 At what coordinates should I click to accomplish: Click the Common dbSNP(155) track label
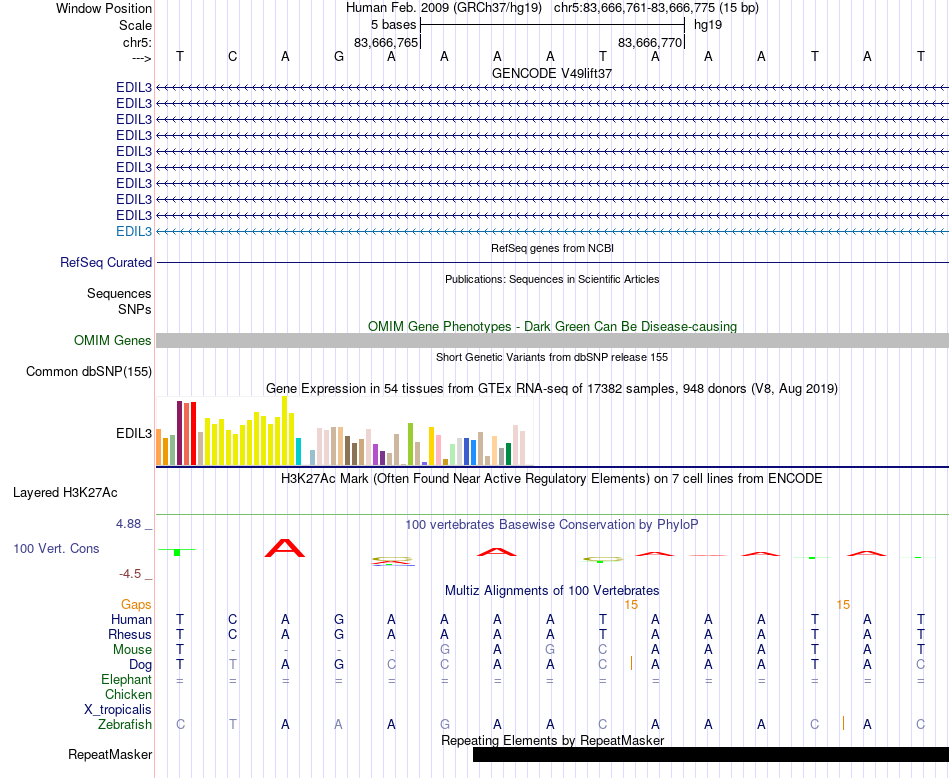tap(89, 371)
